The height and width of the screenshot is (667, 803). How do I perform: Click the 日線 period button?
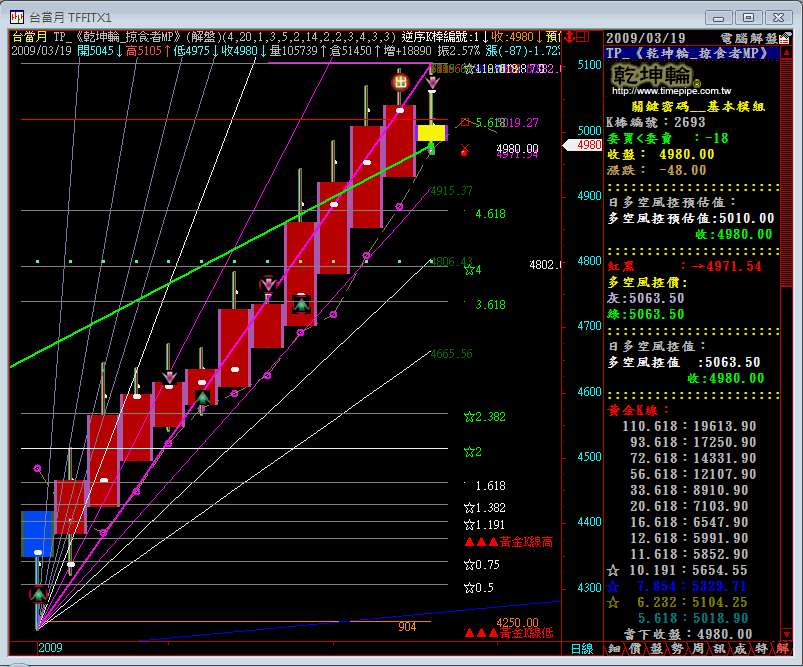click(x=582, y=649)
